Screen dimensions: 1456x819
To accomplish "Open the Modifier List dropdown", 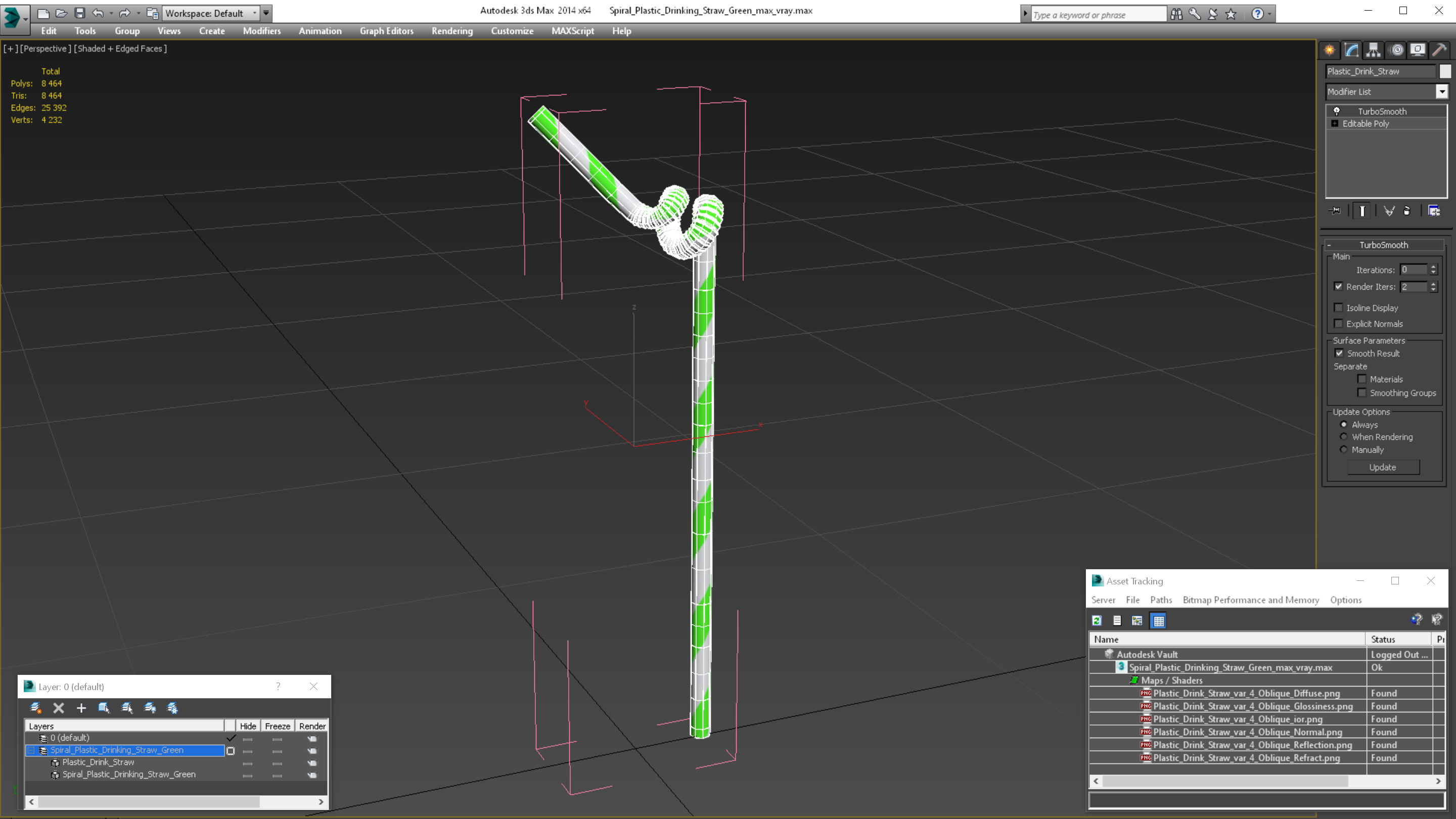I will (1442, 92).
